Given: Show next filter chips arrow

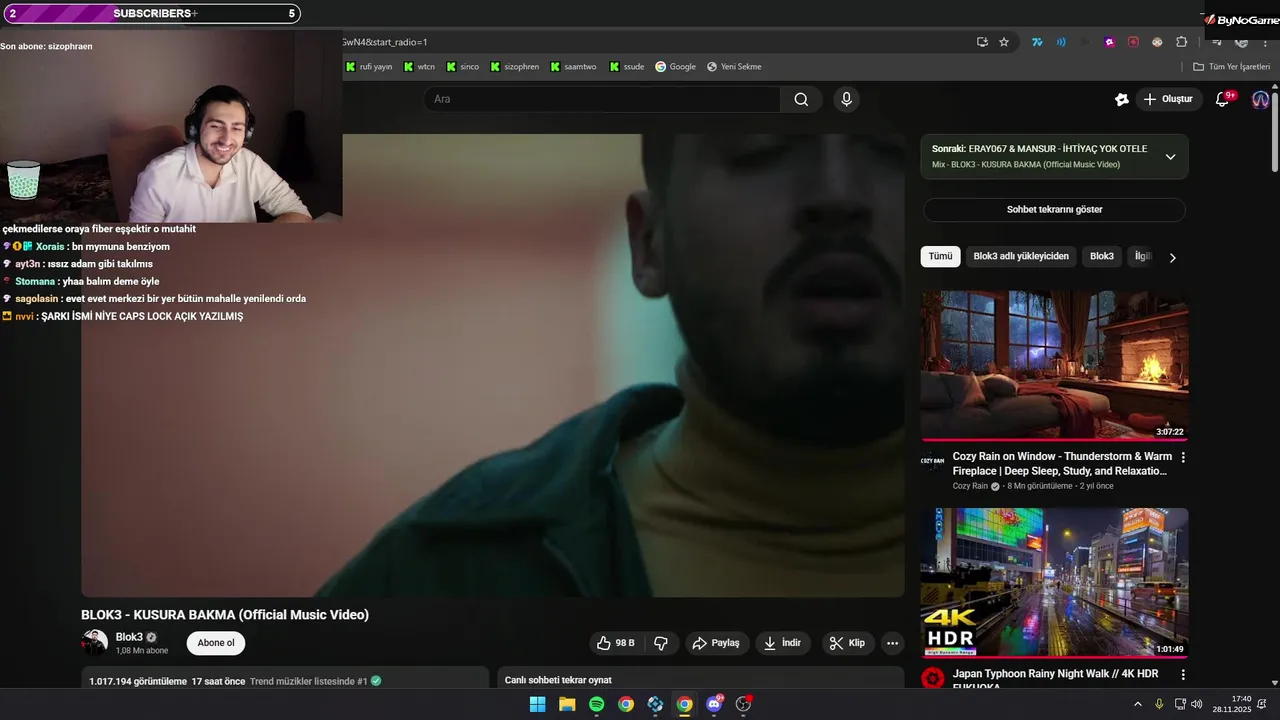Looking at the screenshot, I should (1172, 257).
